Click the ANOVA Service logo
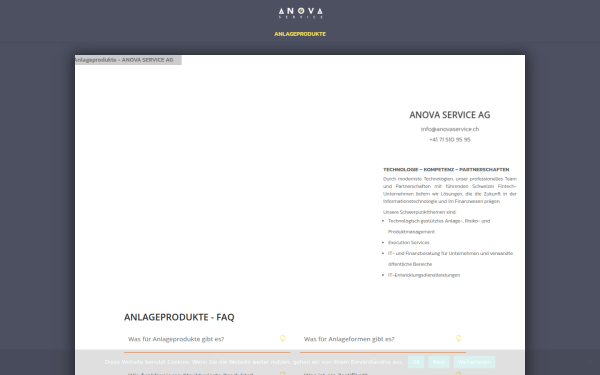The width and height of the screenshot is (600, 375). [300, 13]
